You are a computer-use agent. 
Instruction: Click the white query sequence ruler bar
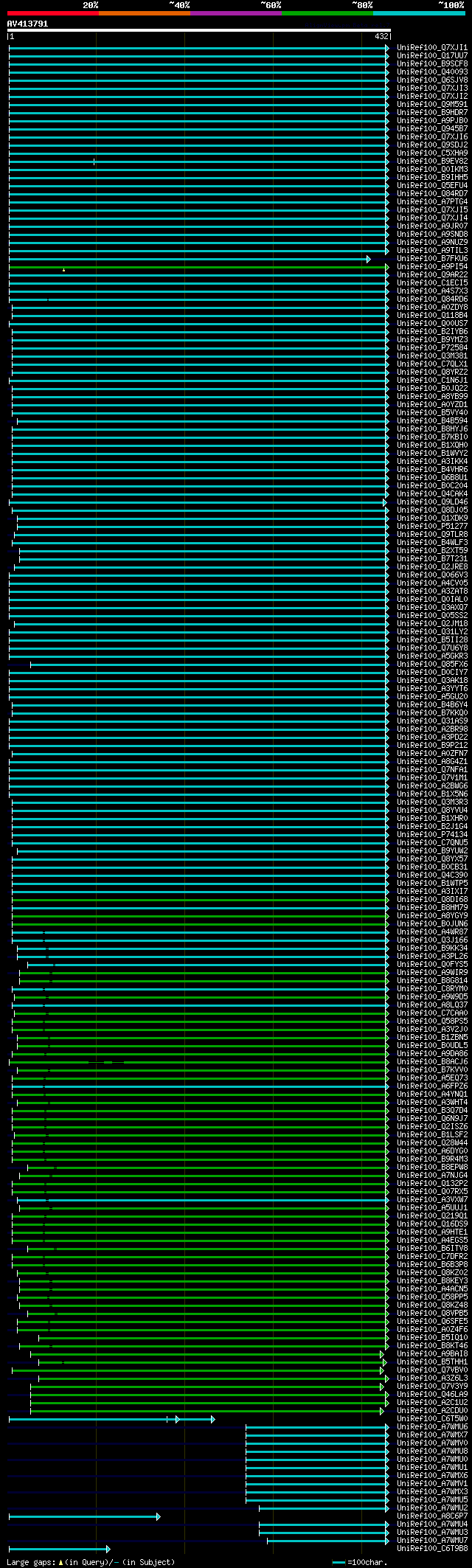(198, 30)
